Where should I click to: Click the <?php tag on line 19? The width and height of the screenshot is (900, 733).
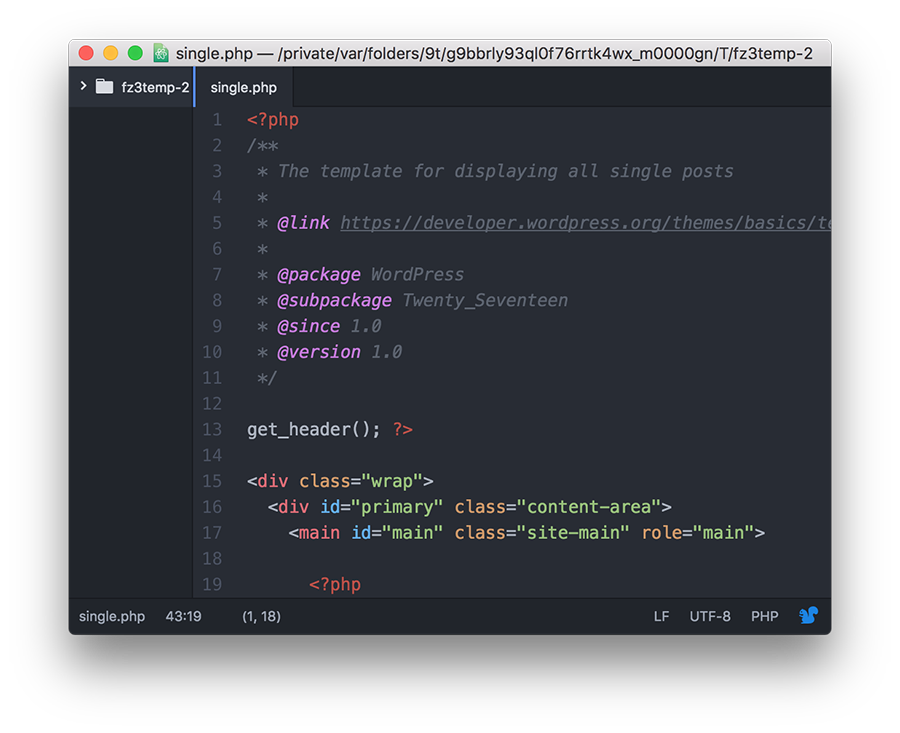335,584
